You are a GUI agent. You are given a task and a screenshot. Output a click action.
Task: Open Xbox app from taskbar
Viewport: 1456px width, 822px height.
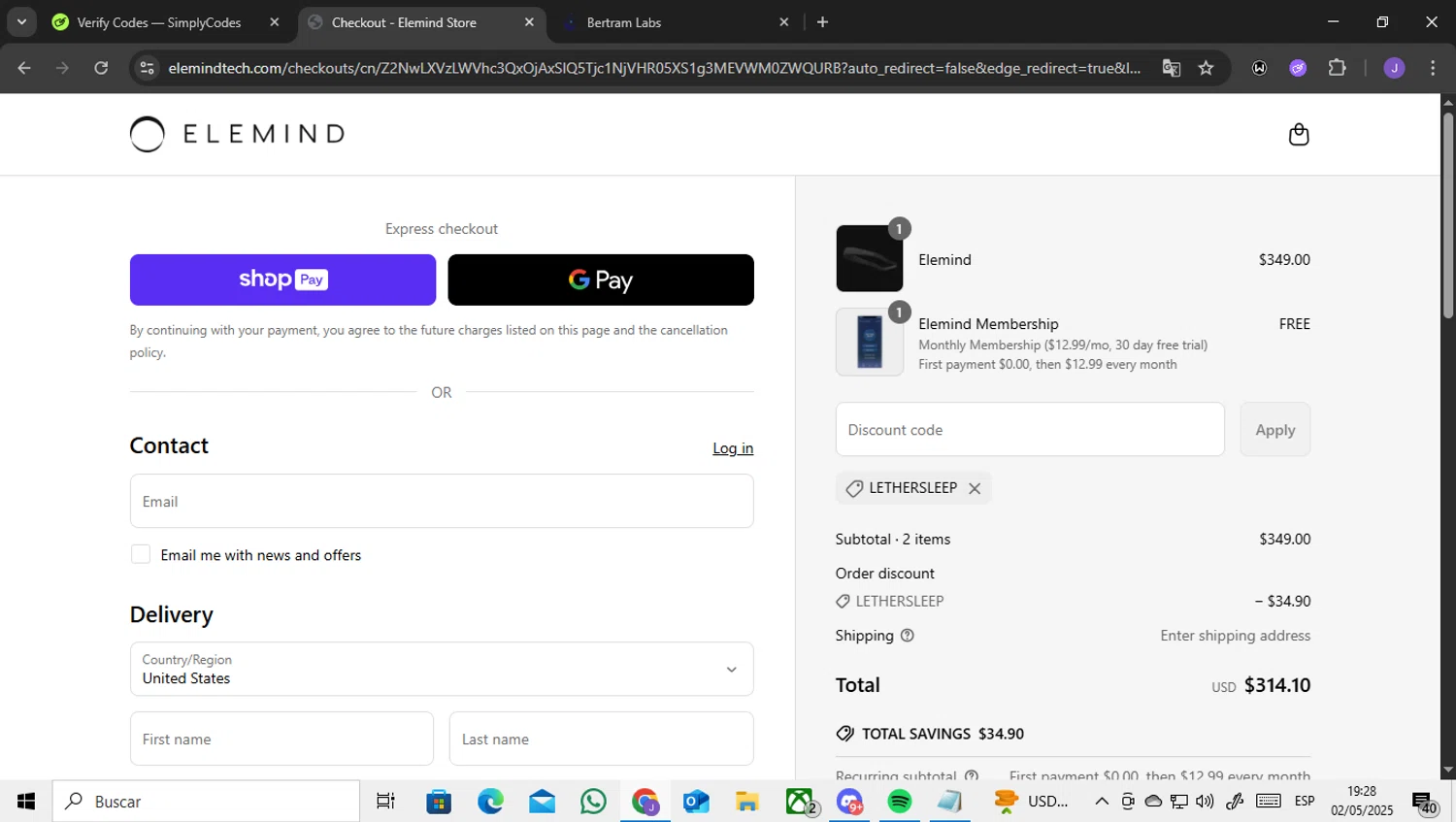pos(799,801)
